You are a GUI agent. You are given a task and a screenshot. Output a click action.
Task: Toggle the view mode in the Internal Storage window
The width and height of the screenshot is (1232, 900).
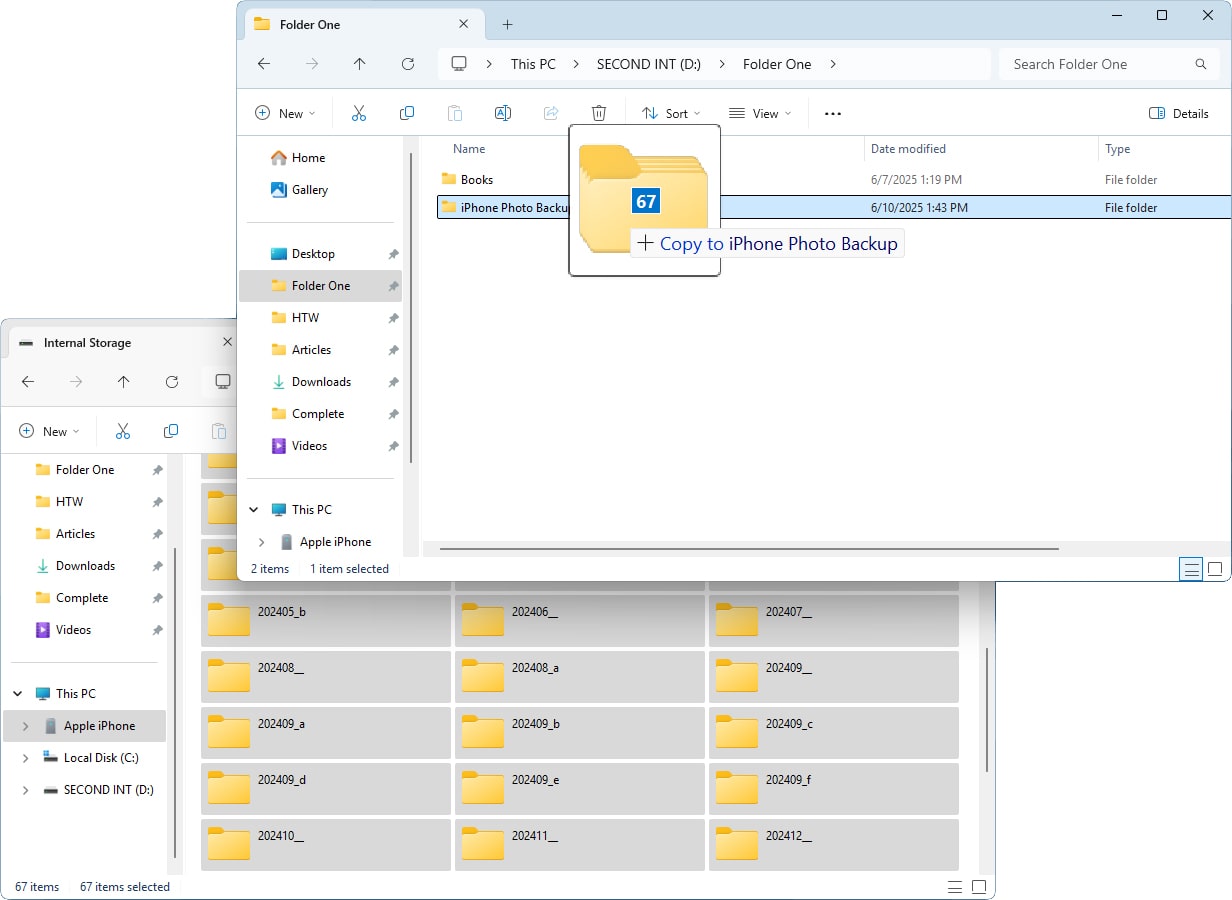(x=955, y=886)
